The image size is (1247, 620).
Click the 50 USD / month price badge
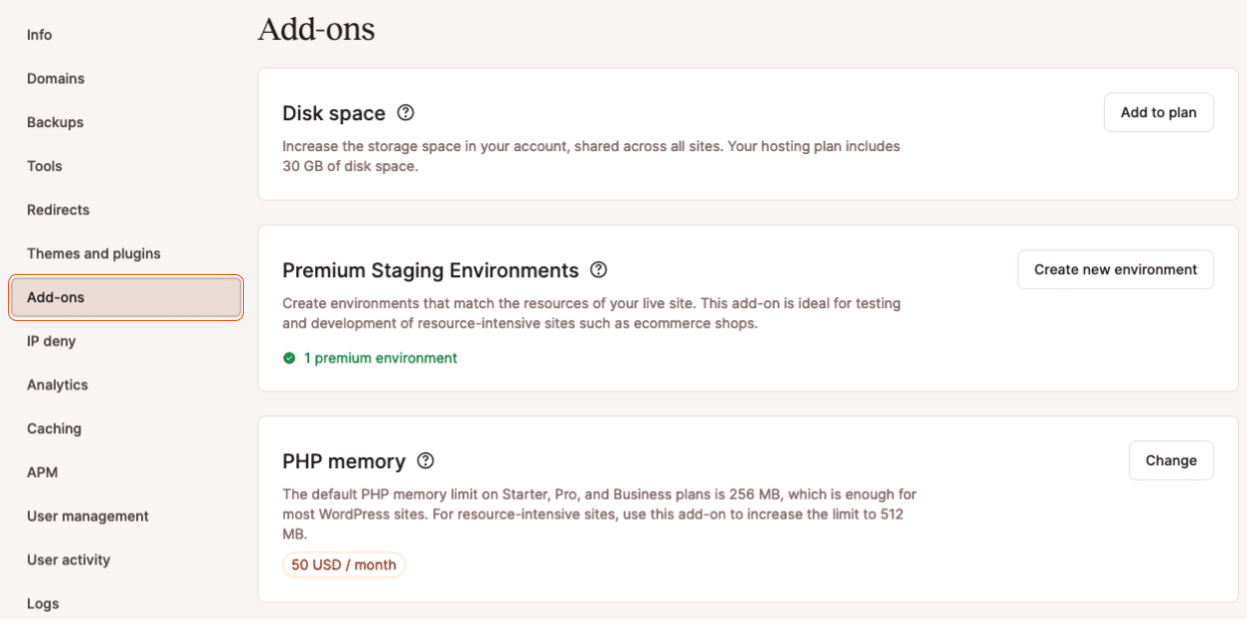point(343,564)
